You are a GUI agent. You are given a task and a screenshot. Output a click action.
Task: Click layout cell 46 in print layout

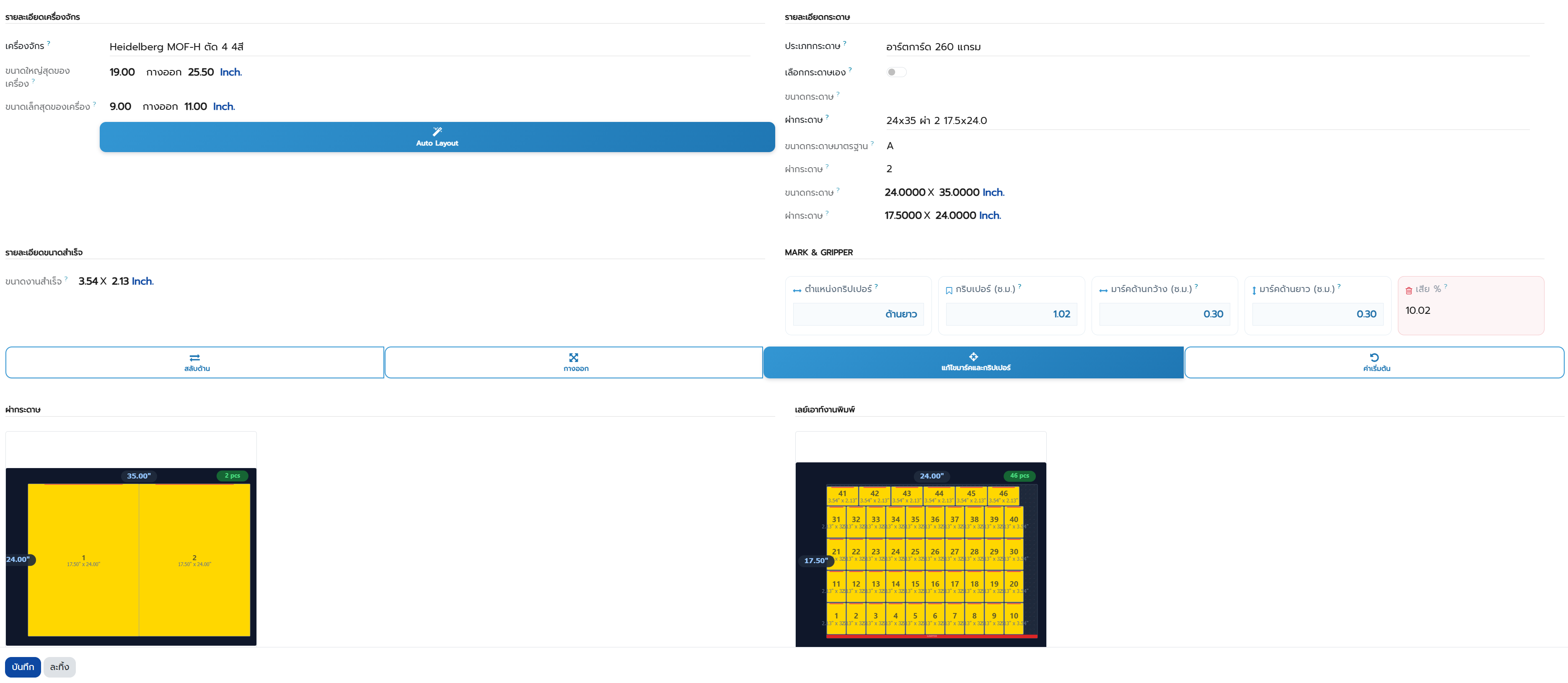coord(1003,496)
